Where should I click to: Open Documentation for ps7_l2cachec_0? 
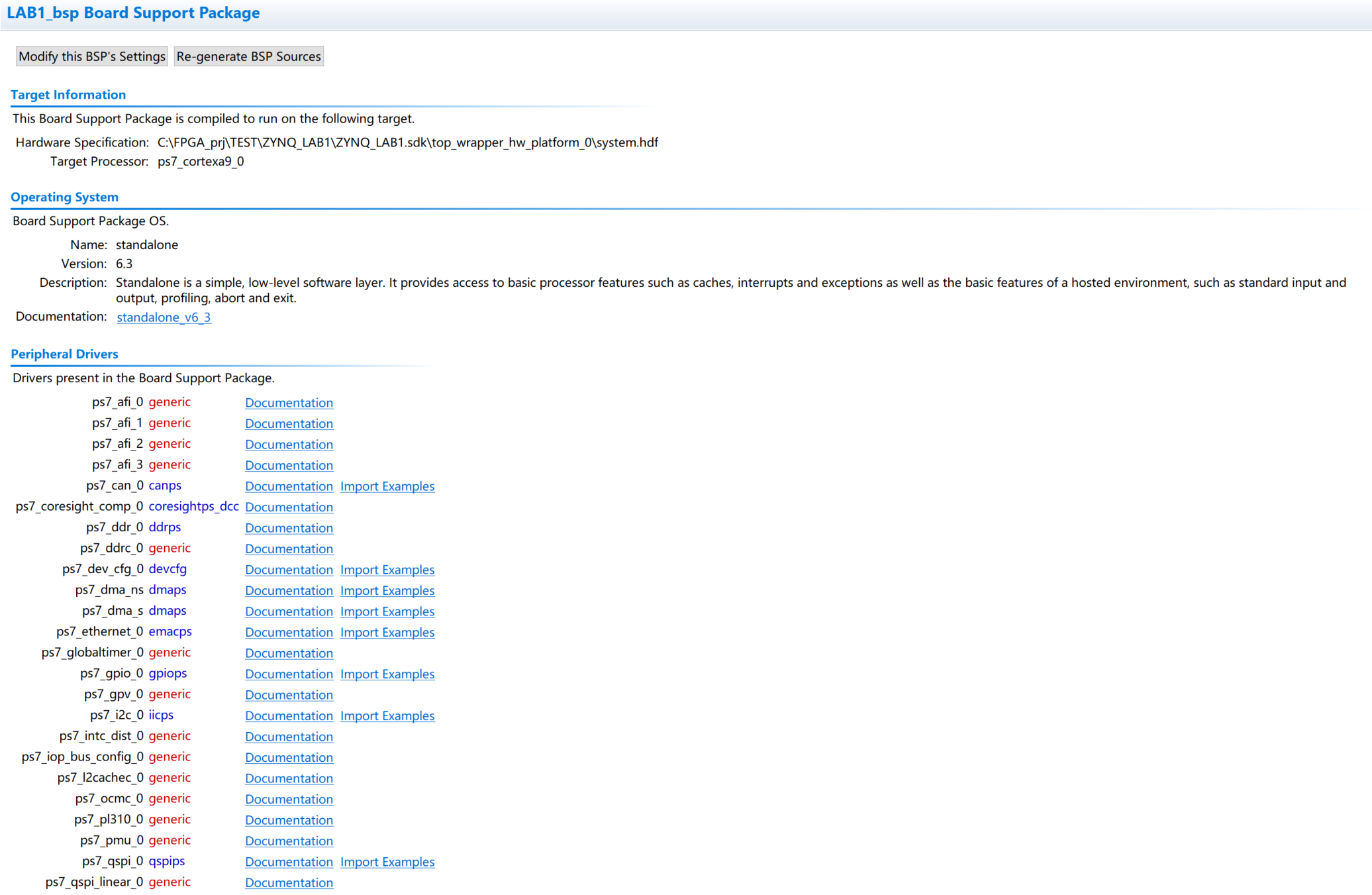point(289,778)
